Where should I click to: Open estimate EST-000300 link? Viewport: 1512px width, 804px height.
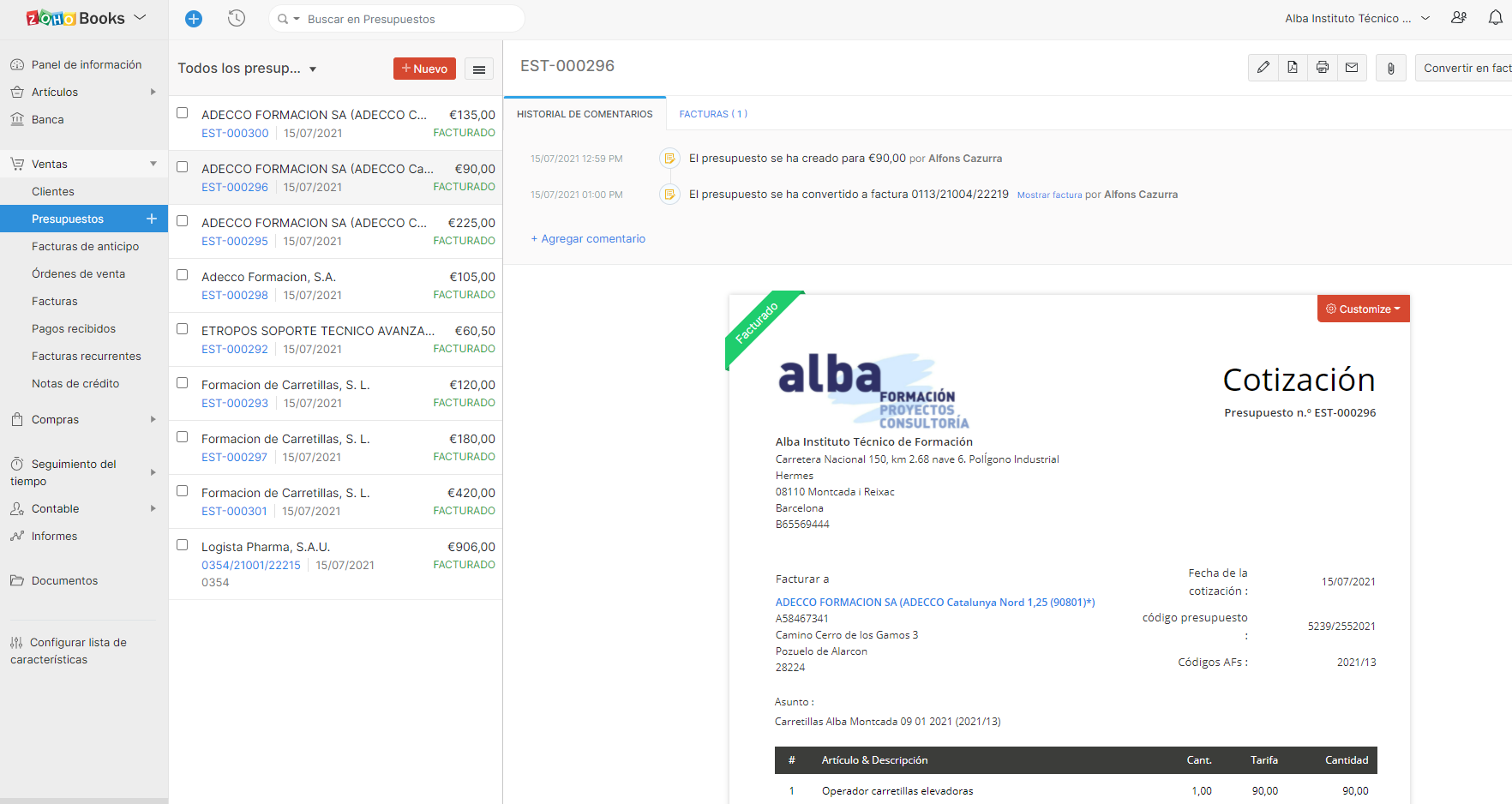click(235, 133)
